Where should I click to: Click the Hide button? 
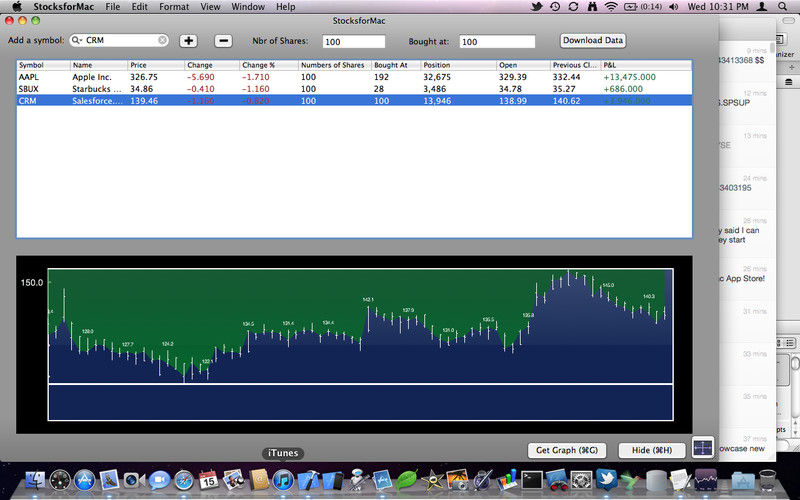click(x=652, y=450)
